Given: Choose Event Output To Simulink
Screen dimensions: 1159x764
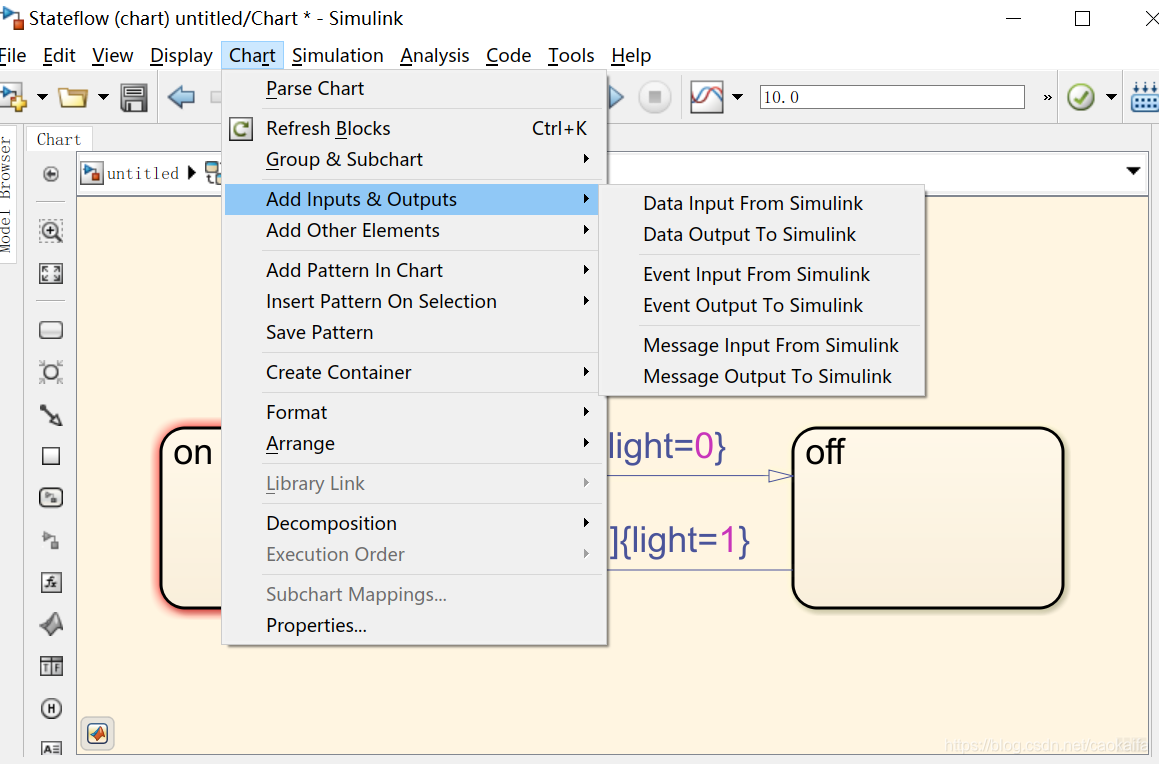Looking at the screenshot, I should point(761,305).
